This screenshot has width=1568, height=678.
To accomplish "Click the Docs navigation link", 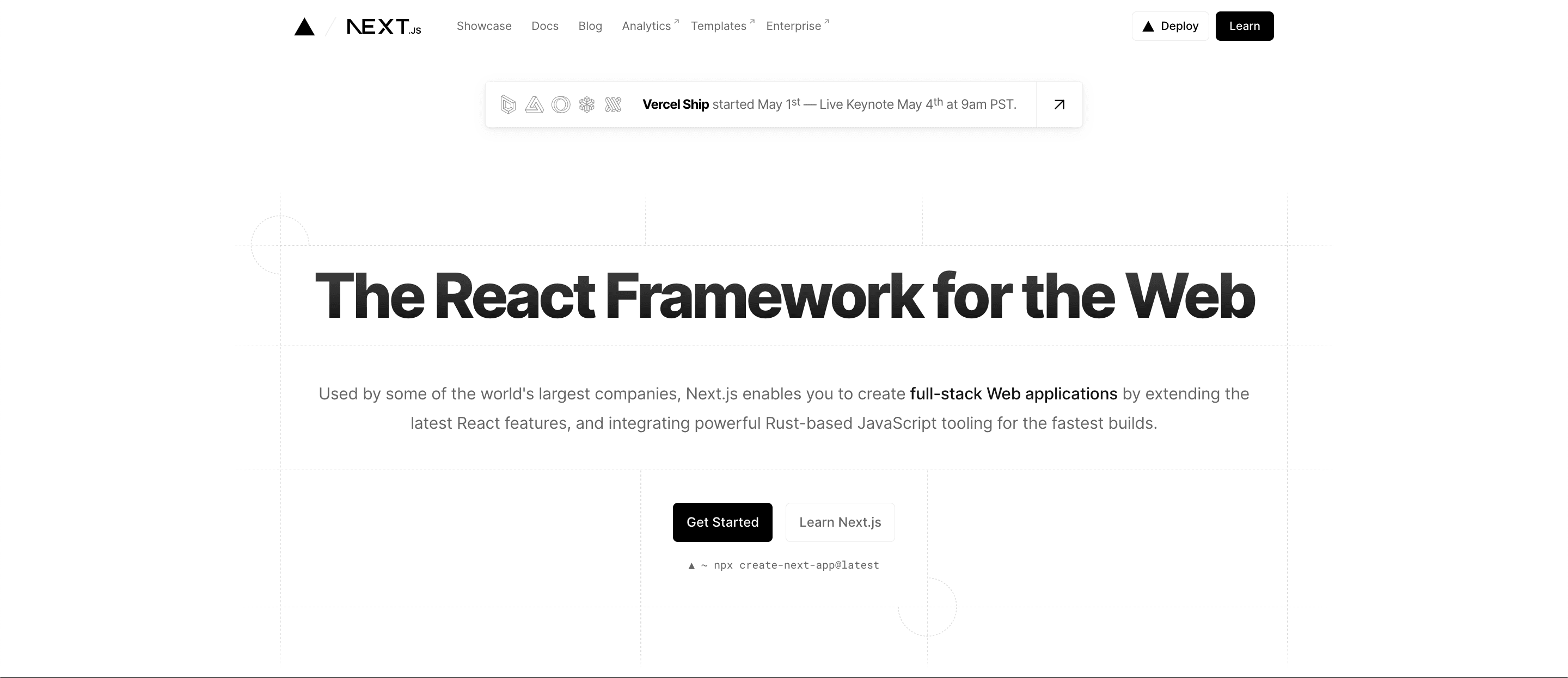I will pos(545,25).
